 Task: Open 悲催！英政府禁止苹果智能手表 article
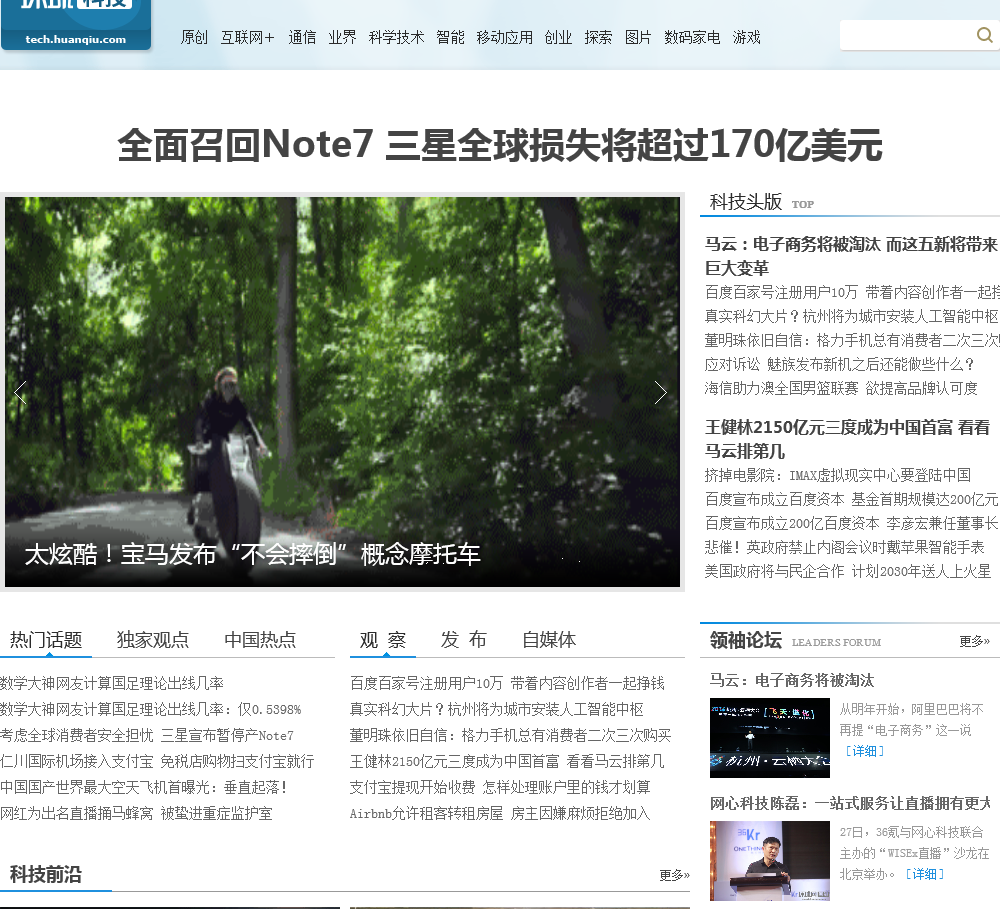pyautogui.click(x=844, y=547)
